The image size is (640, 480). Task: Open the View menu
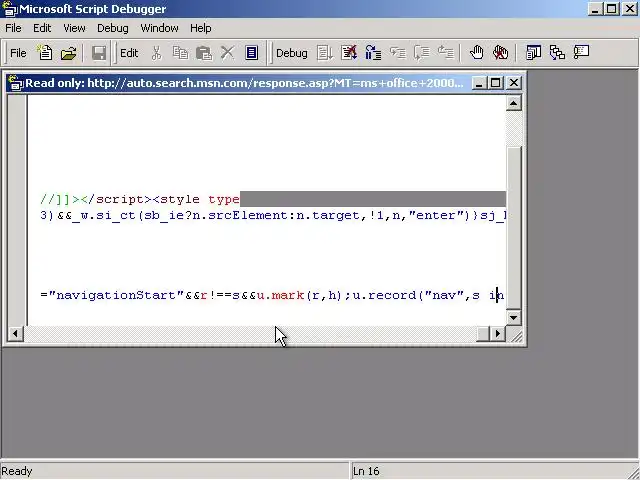74,28
